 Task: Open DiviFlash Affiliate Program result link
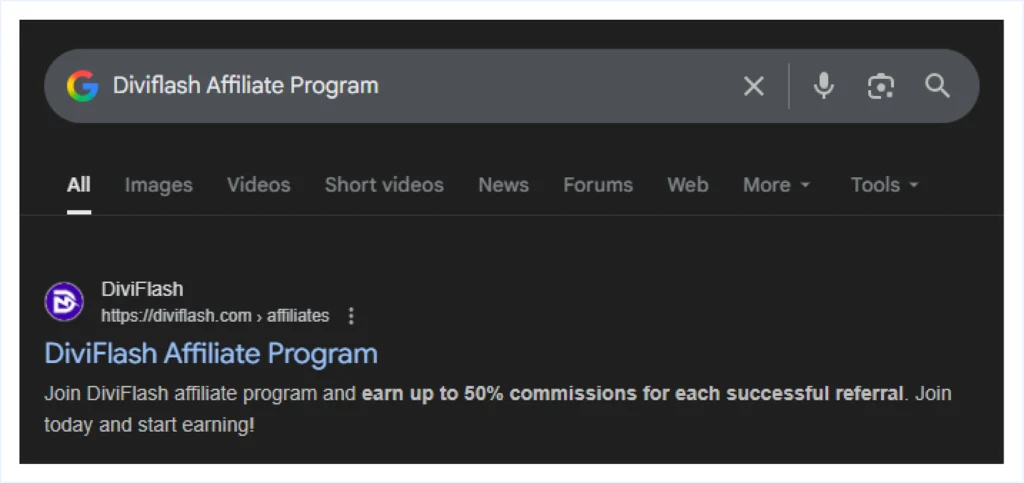point(211,354)
